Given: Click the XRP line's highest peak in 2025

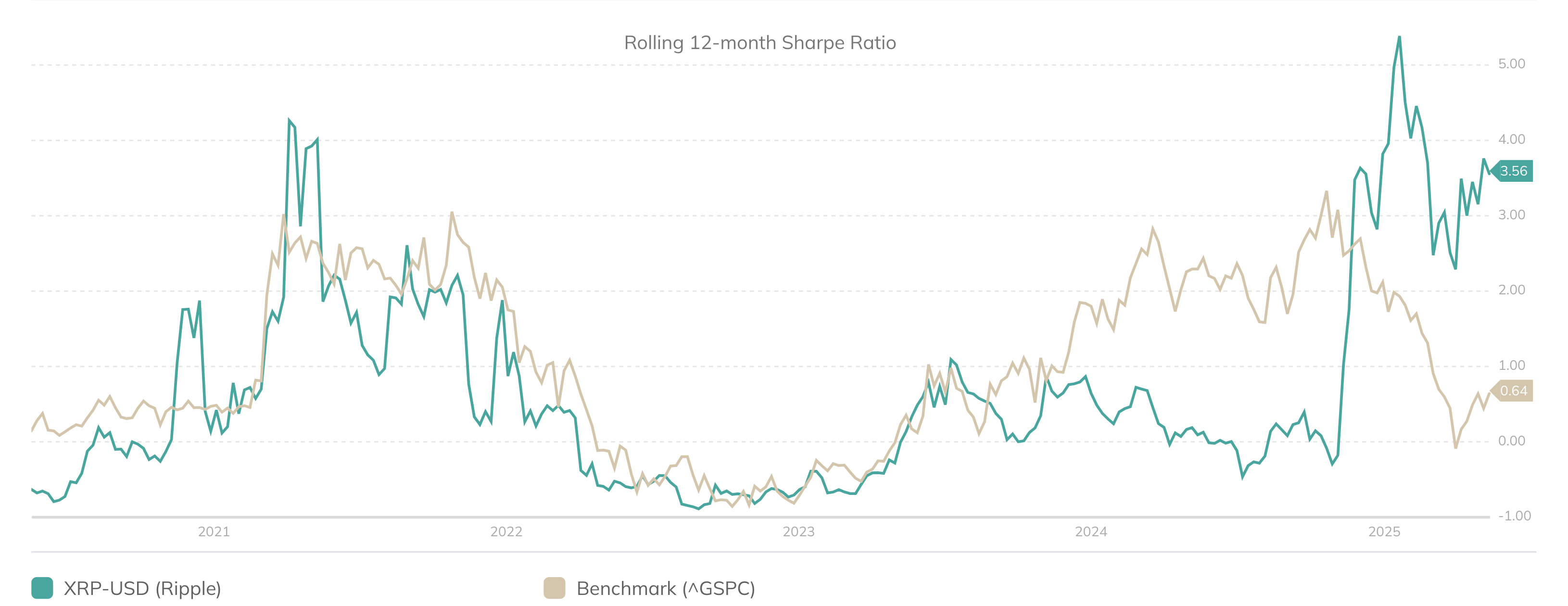Looking at the screenshot, I should [x=1399, y=38].
